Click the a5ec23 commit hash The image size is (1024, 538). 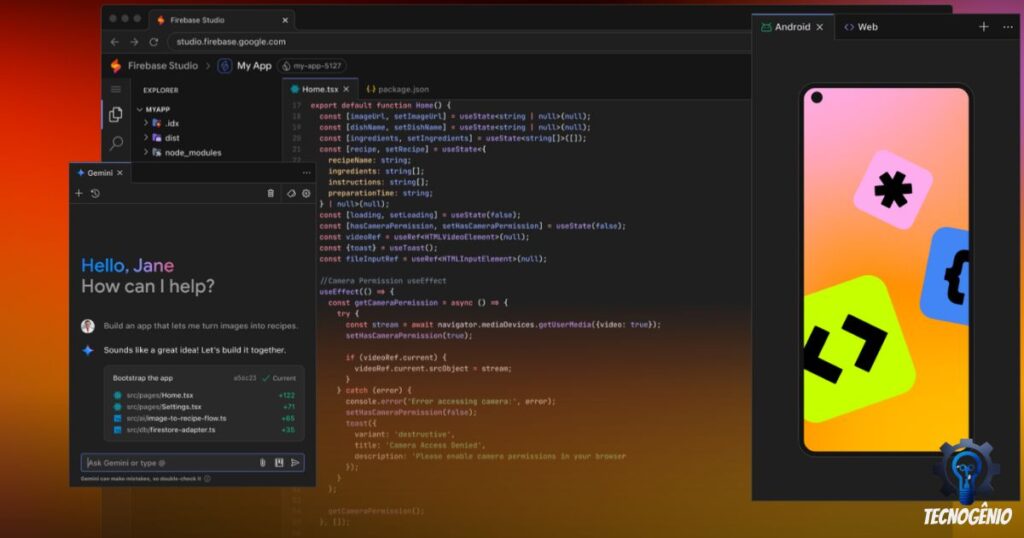(x=245, y=378)
